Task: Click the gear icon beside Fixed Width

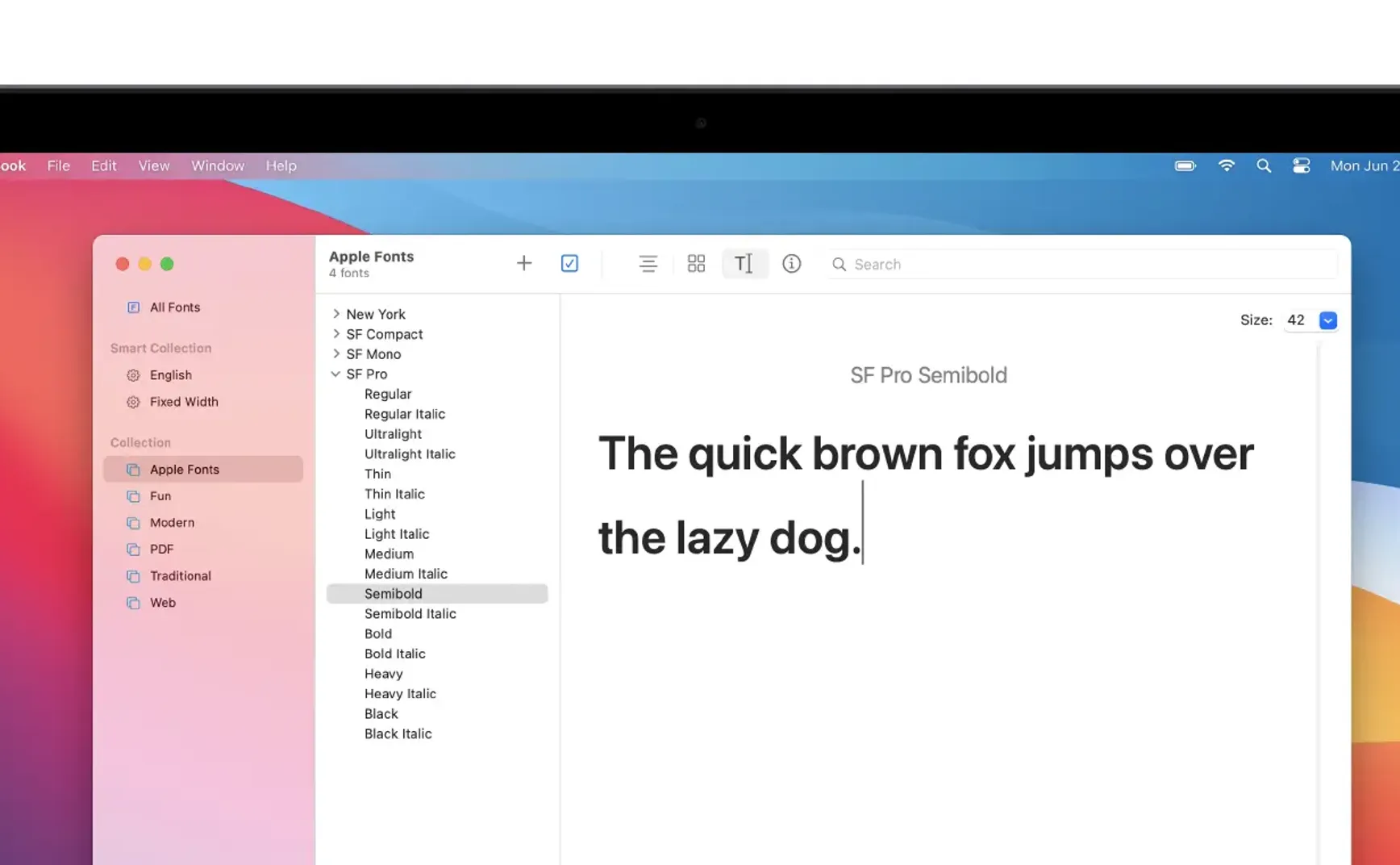Action: 134,402
